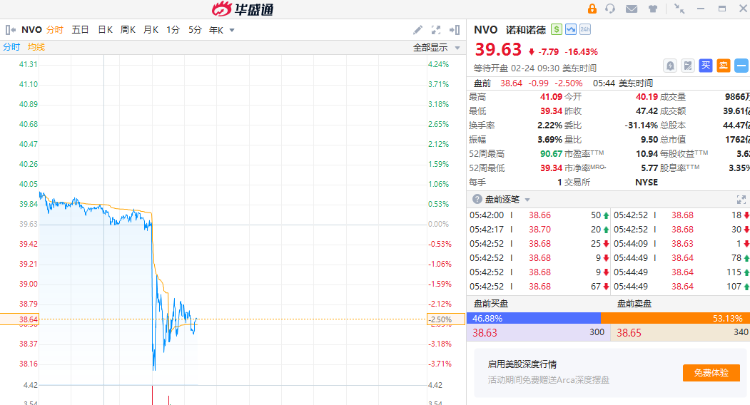Open the mail messages icon

pyautogui.click(x=631, y=9)
